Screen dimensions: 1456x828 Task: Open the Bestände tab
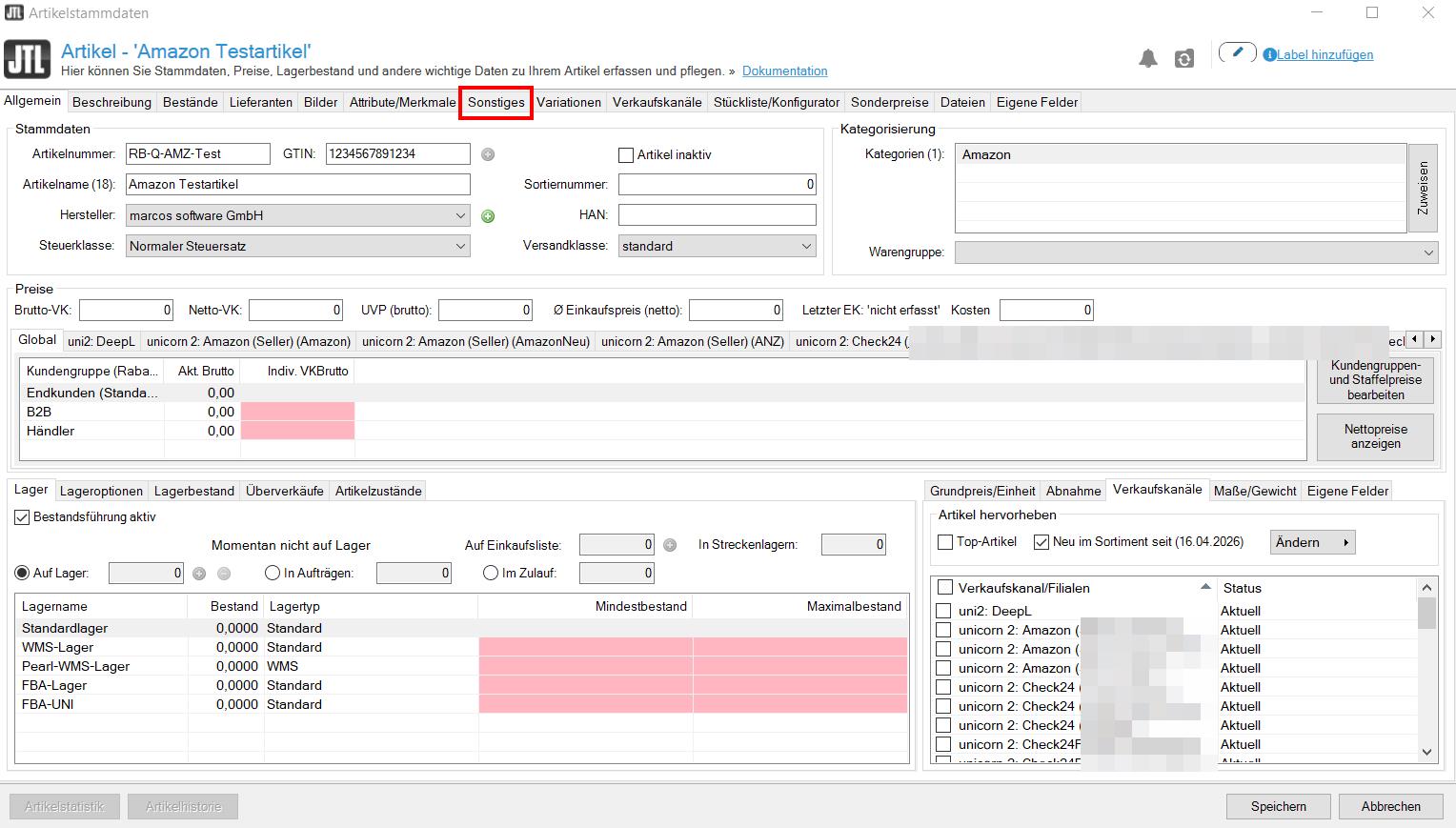[191, 102]
